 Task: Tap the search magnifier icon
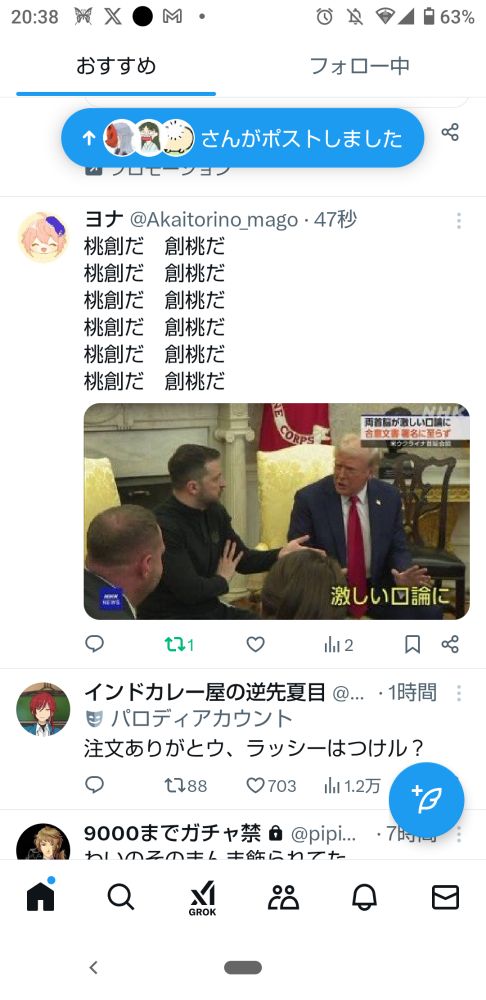[121, 897]
